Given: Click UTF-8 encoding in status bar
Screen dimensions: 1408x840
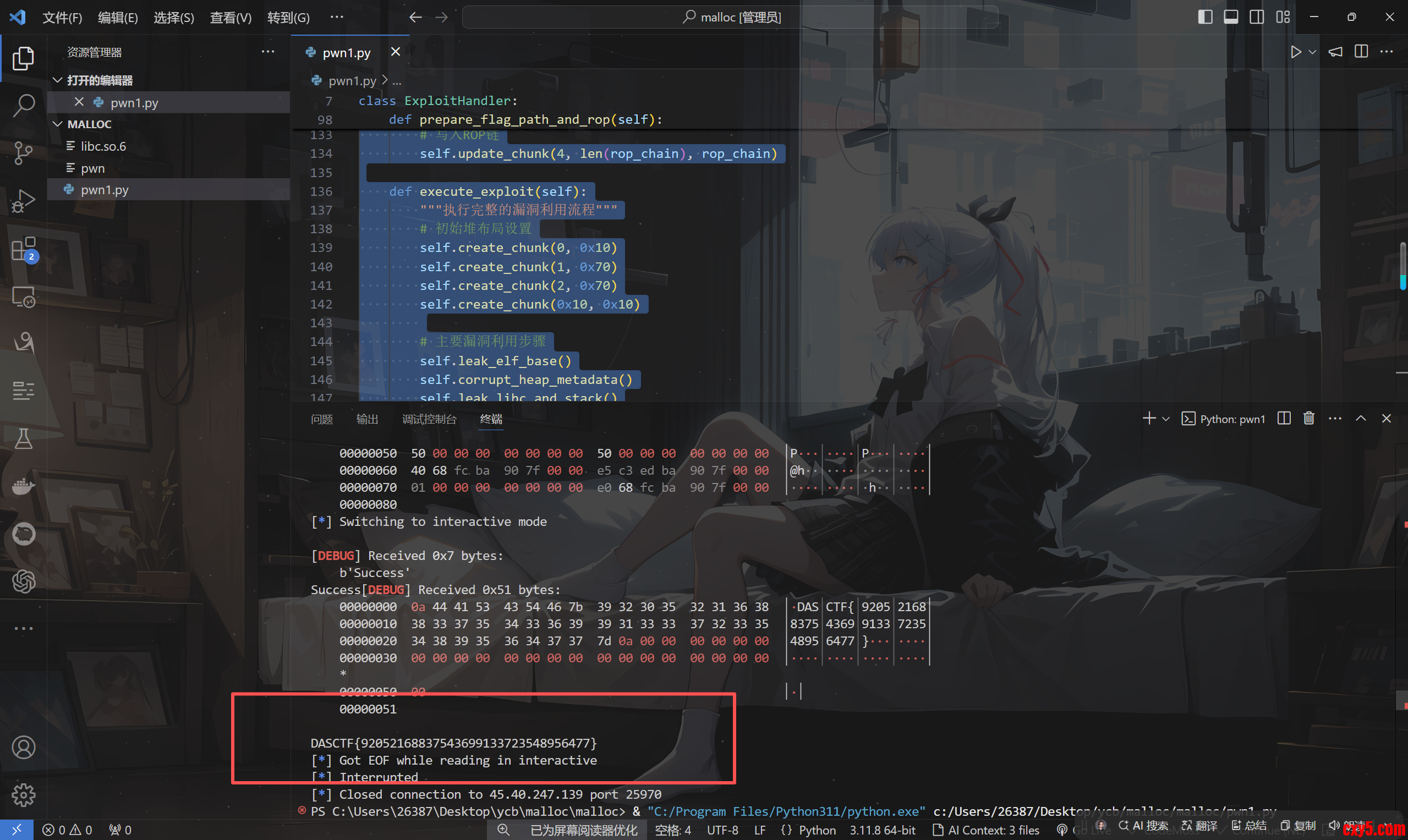Looking at the screenshot, I should (x=722, y=830).
